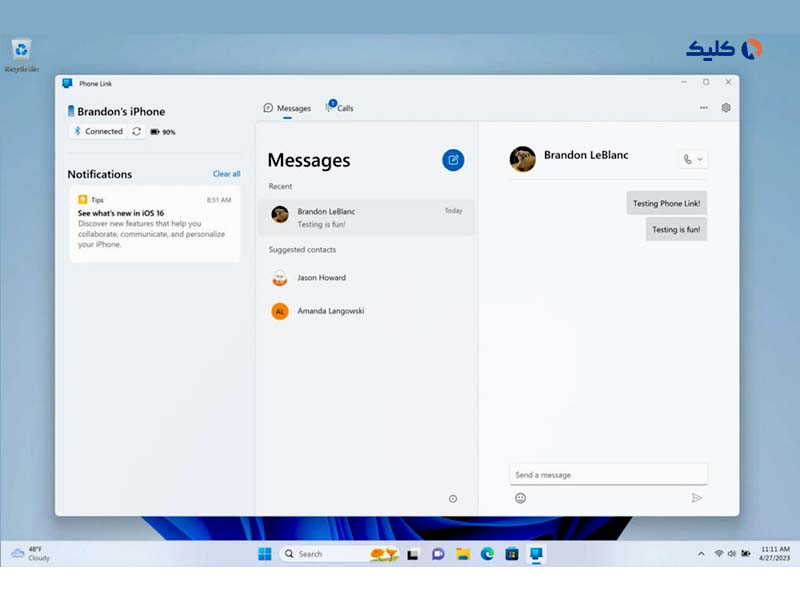Click the Bluetooth Connected status button

pos(98,131)
